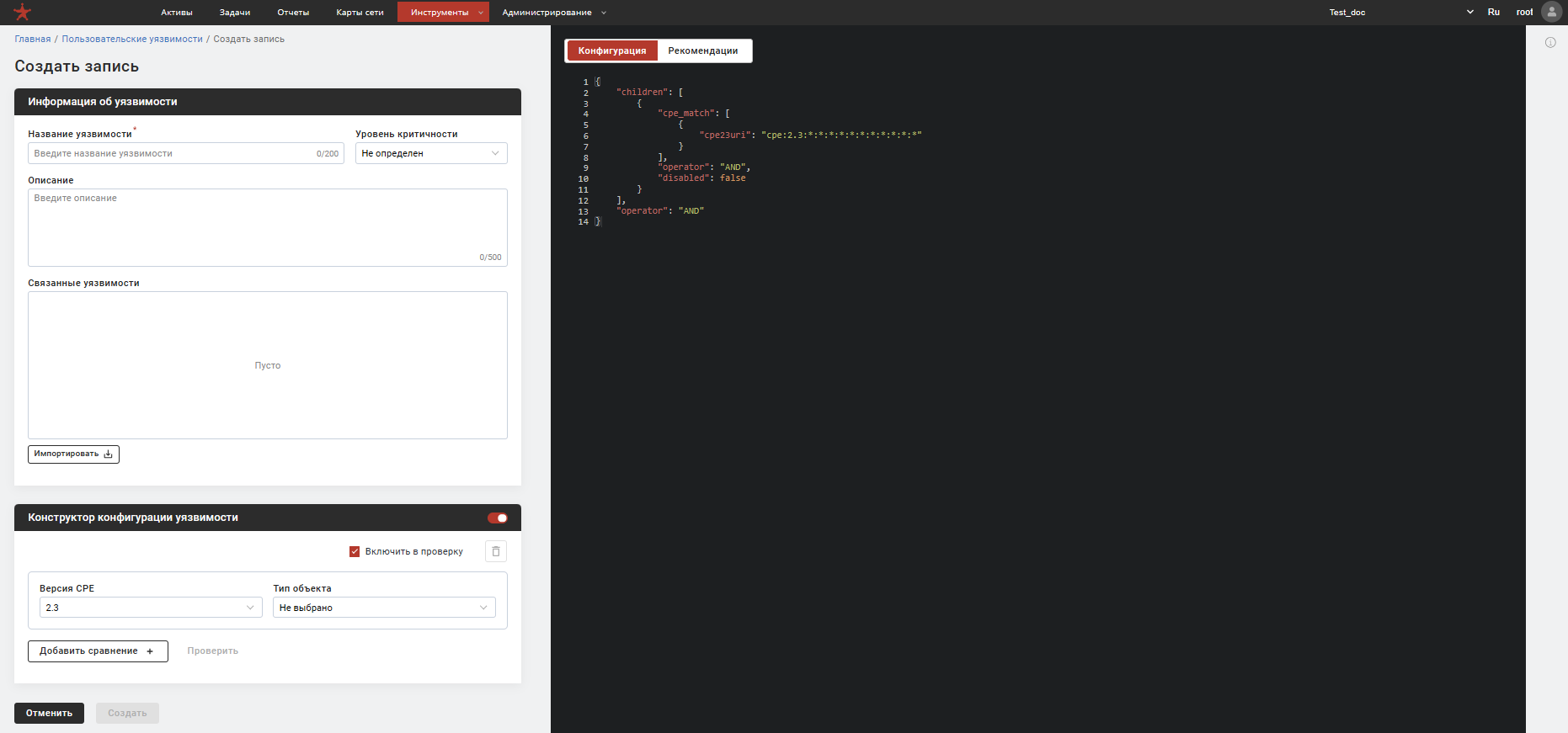Open the user avatar profile icon

point(1551,12)
